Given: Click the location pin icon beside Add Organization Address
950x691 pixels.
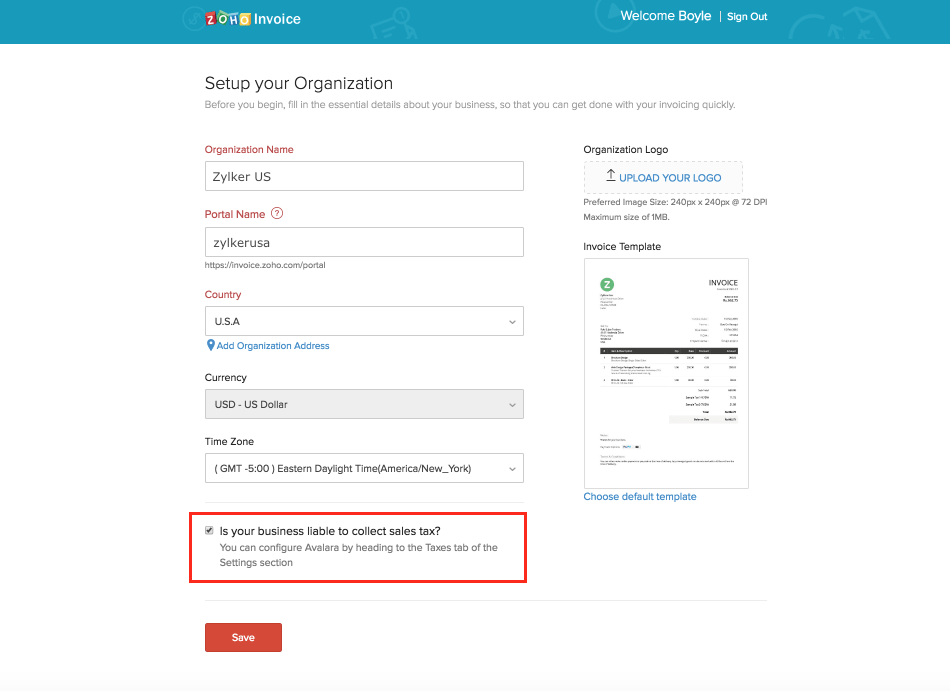Looking at the screenshot, I should coord(210,345).
